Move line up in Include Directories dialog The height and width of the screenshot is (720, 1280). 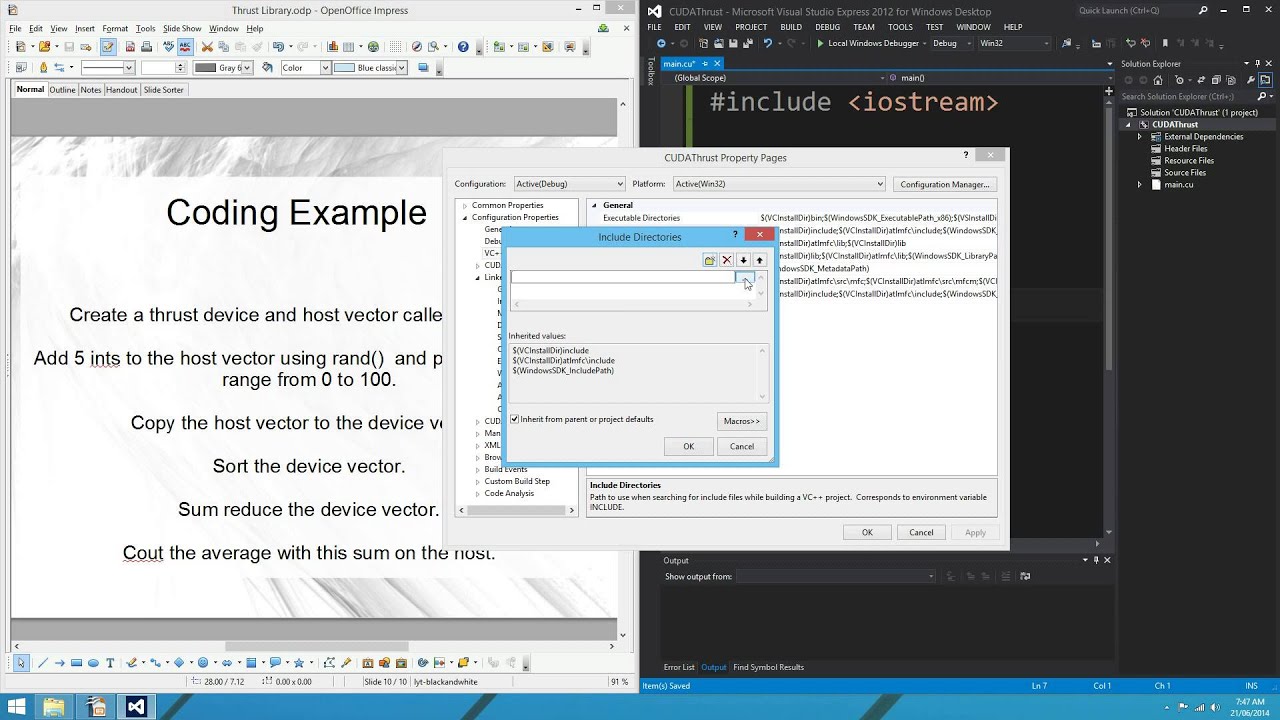tap(759, 260)
